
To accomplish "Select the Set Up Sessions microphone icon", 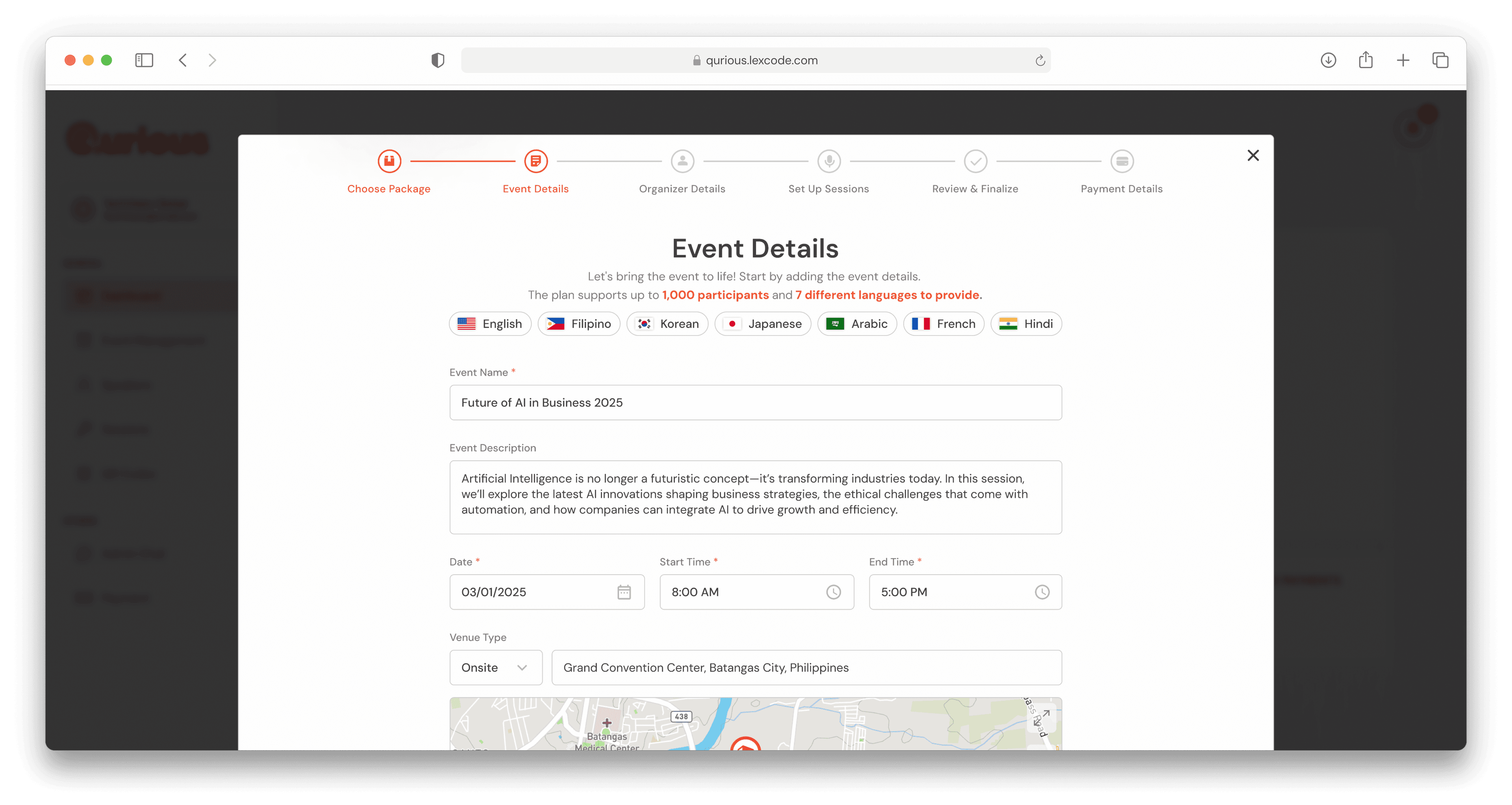I will [828, 160].
